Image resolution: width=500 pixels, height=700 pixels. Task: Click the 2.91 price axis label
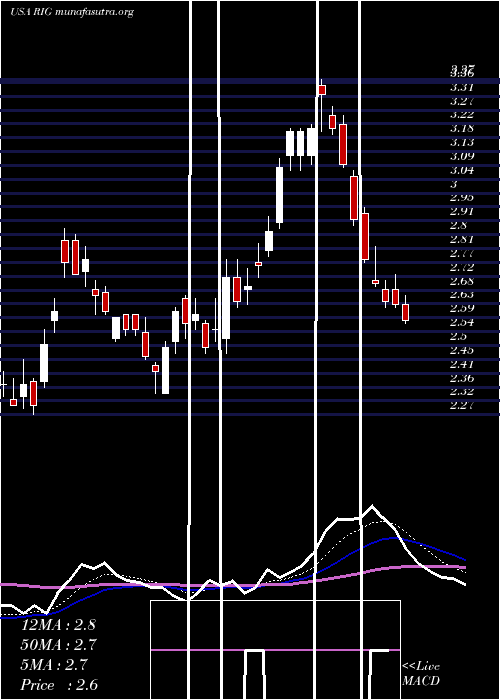[462, 211]
